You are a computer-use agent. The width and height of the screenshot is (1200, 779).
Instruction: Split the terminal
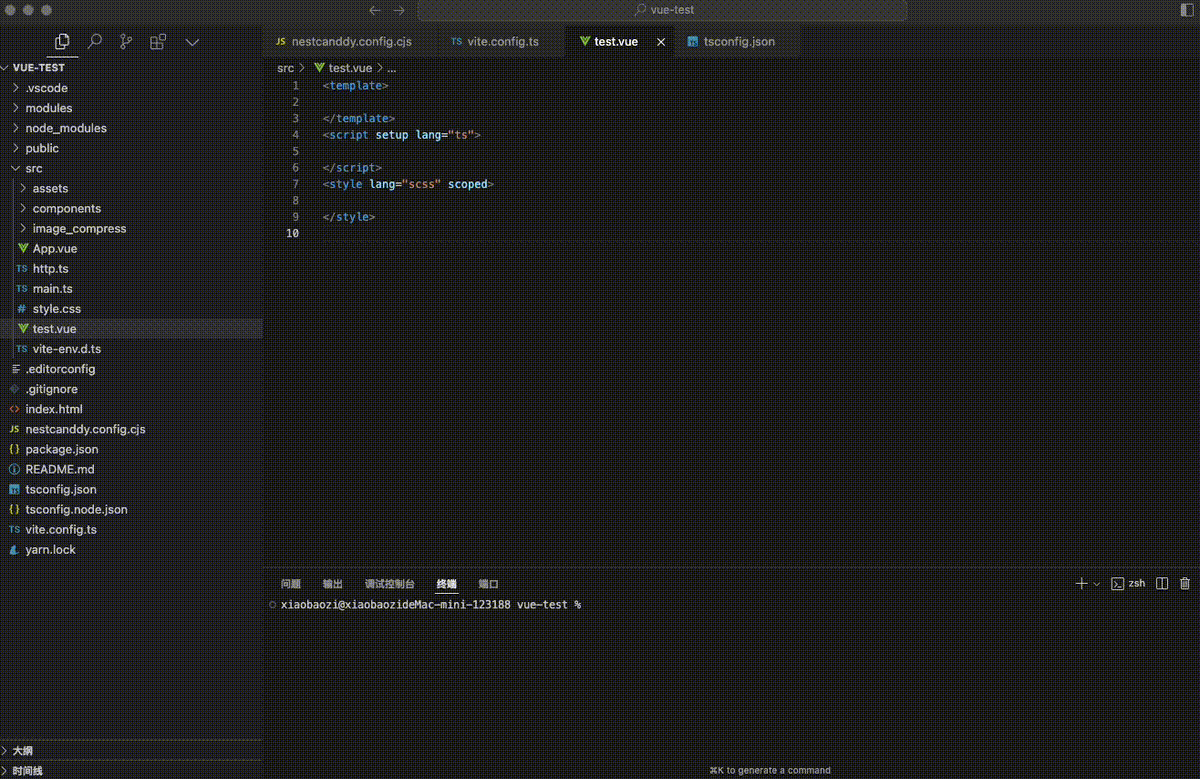(x=1162, y=583)
